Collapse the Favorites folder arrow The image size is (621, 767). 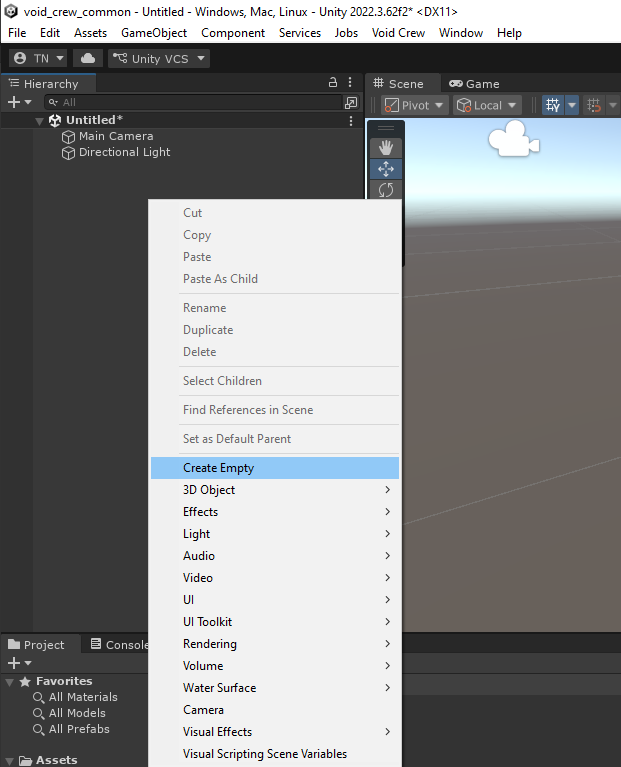coord(9,682)
